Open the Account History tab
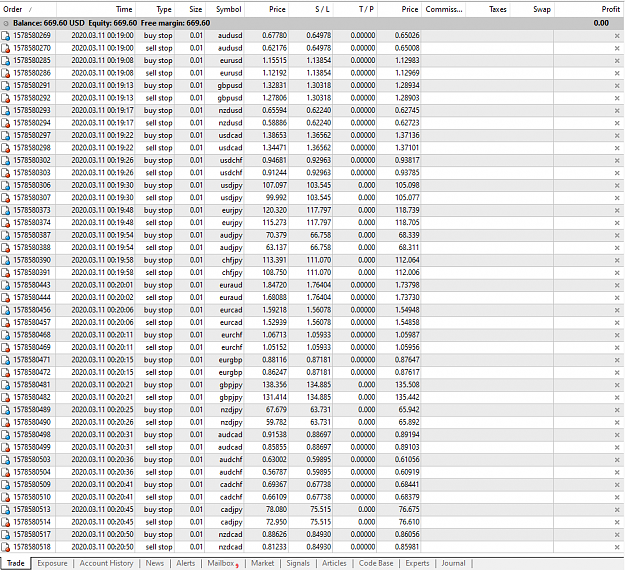Screen dimensions: 625x570 click(106, 563)
